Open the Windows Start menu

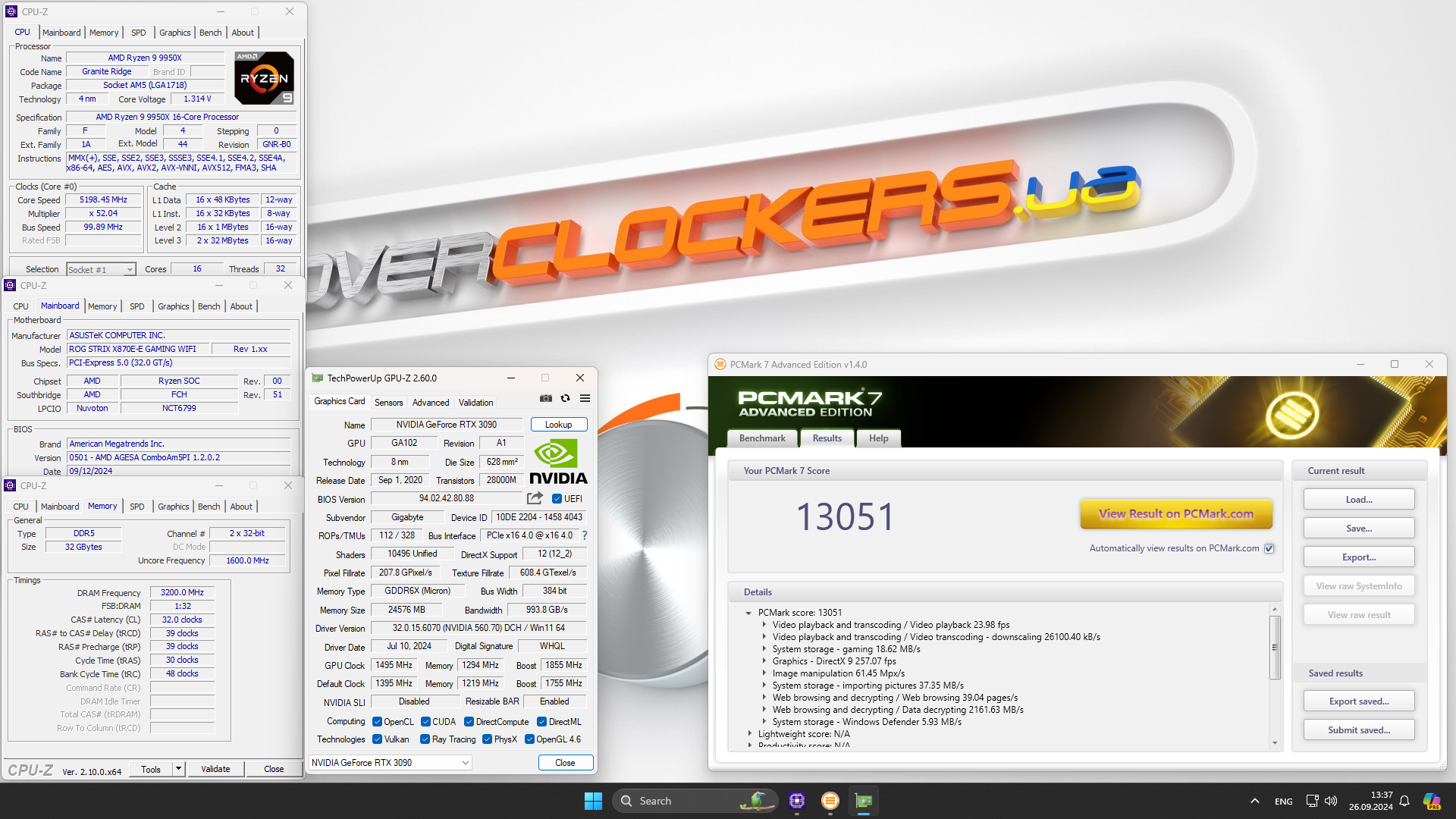point(593,801)
